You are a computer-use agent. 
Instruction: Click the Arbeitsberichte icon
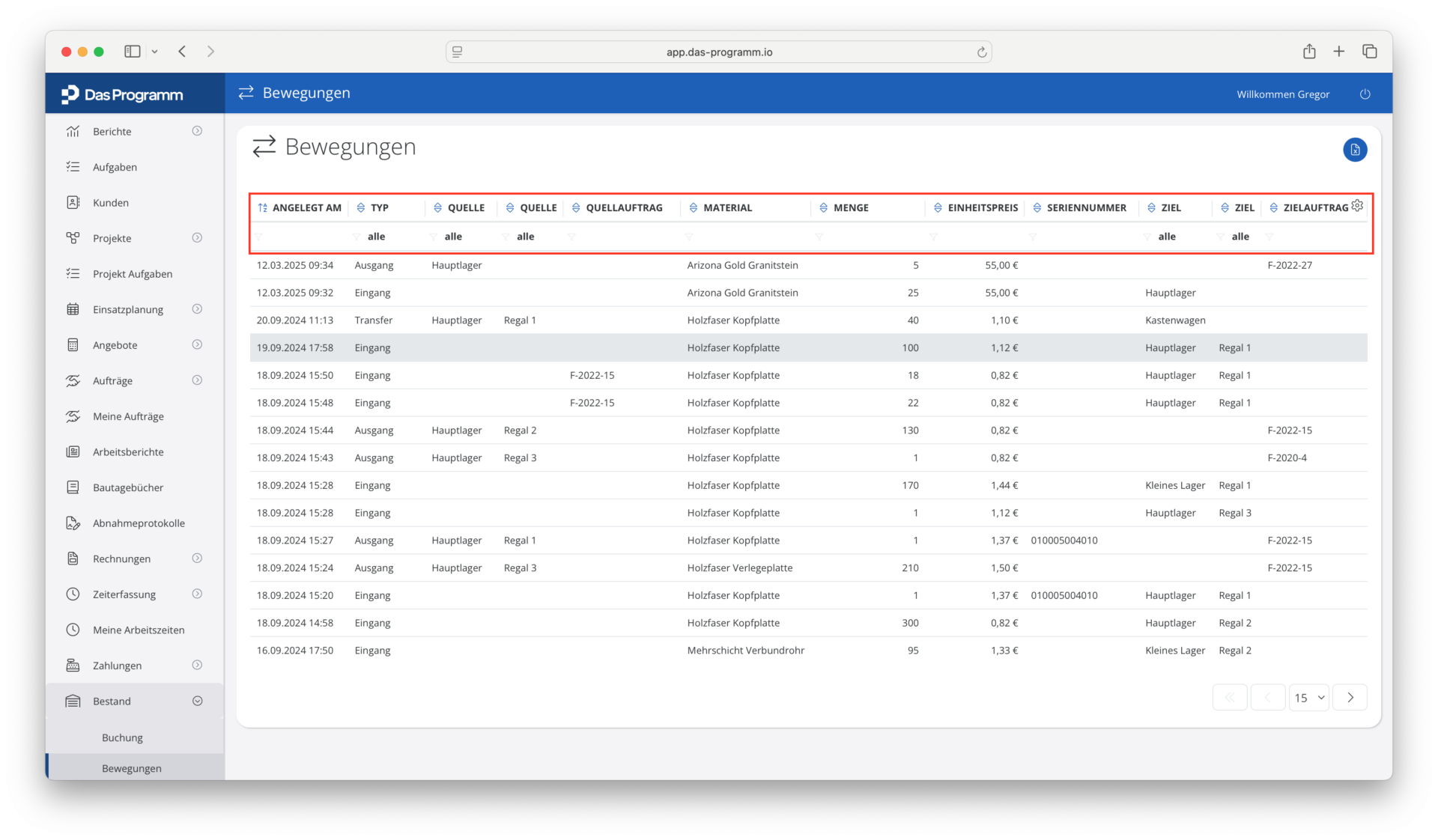coord(73,452)
